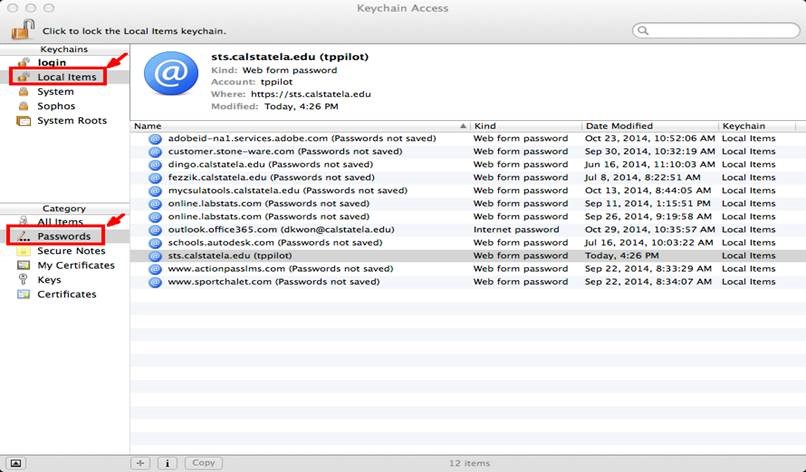Click @ icon beside adobeid-na1.services.adobe.com
The height and width of the screenshot is (472, 806).
[155, 139]
